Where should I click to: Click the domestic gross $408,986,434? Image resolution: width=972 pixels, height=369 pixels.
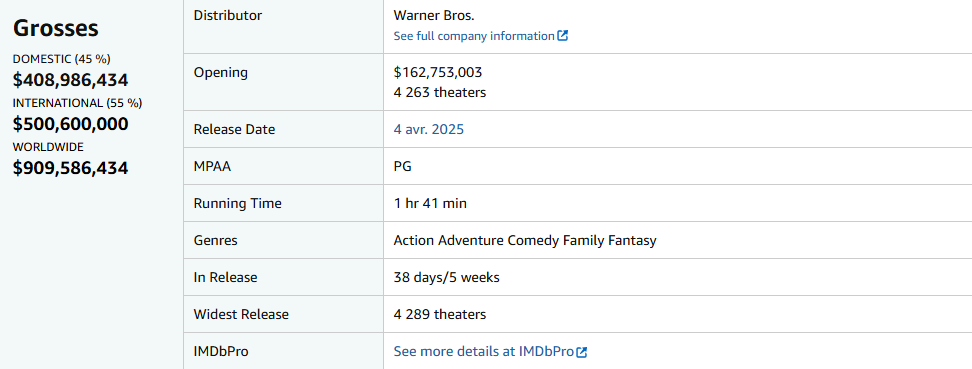[x=71, y=80]
